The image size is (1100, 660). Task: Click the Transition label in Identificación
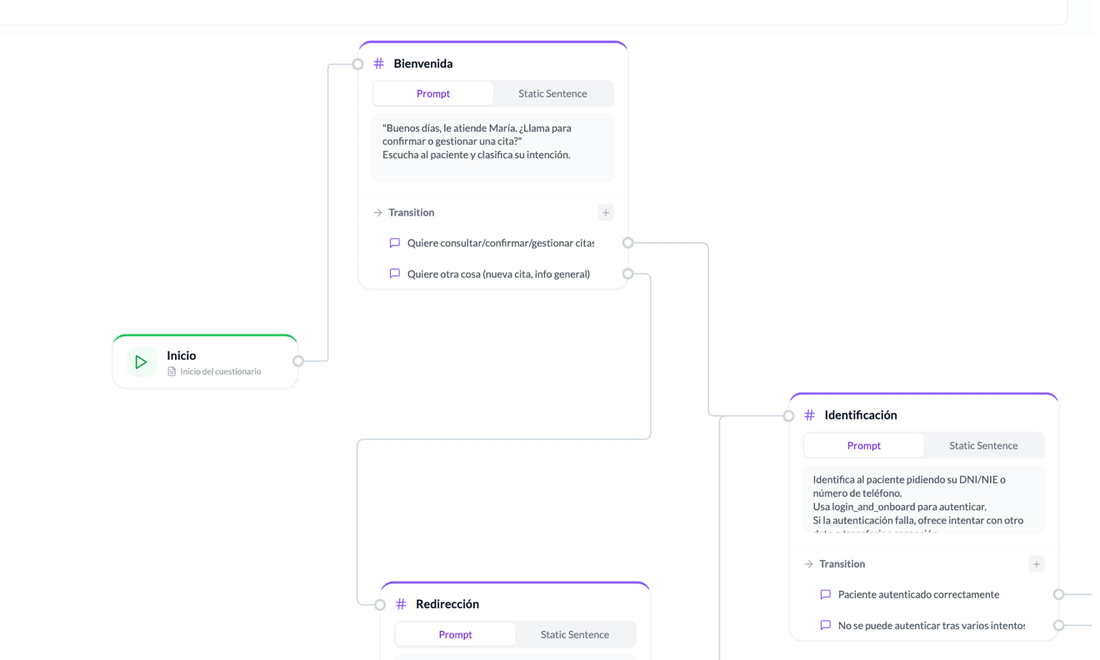[x=842, y=564]
